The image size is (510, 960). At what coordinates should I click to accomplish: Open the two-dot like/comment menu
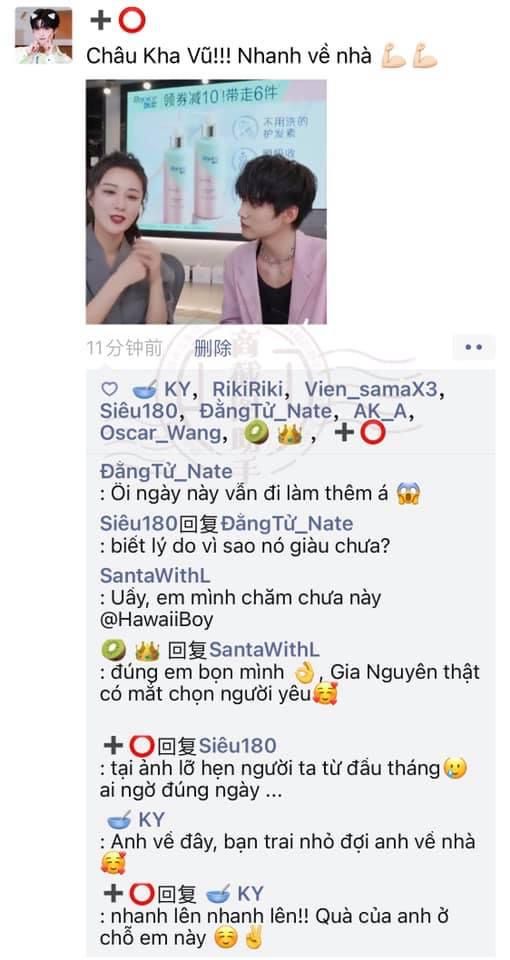[473, 347]
